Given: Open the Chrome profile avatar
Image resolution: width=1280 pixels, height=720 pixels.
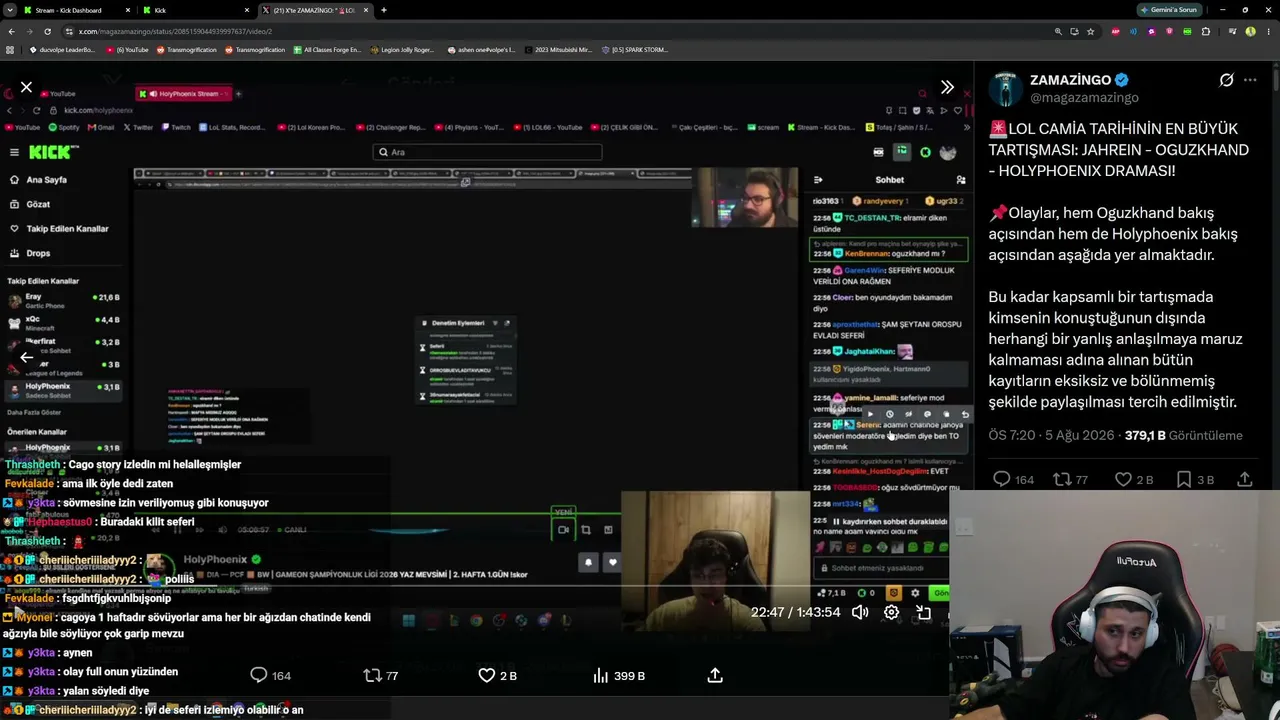Looking at the screenshot, I should 1250,31.
